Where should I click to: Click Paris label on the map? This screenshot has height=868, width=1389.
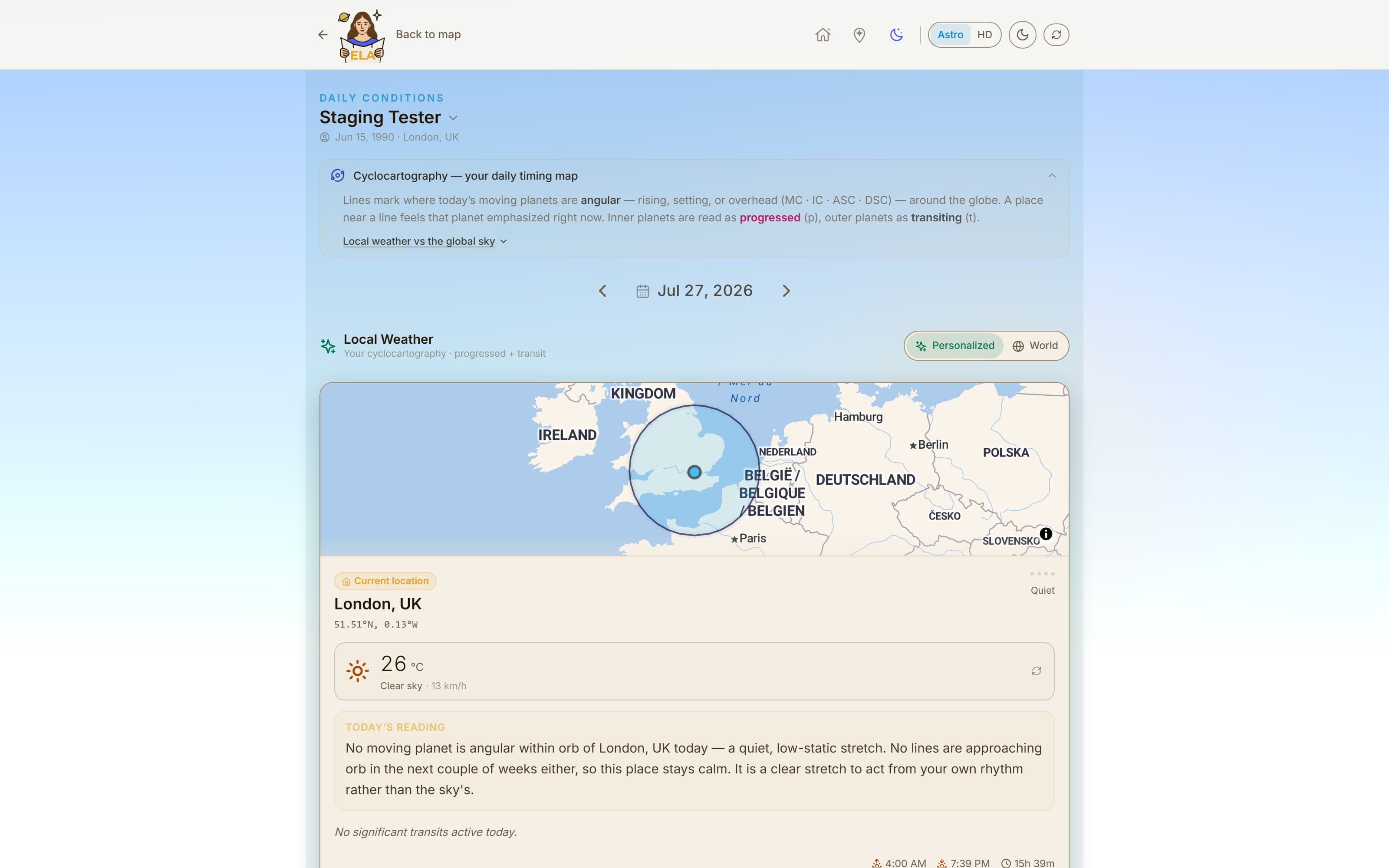[x=753, y=539]
